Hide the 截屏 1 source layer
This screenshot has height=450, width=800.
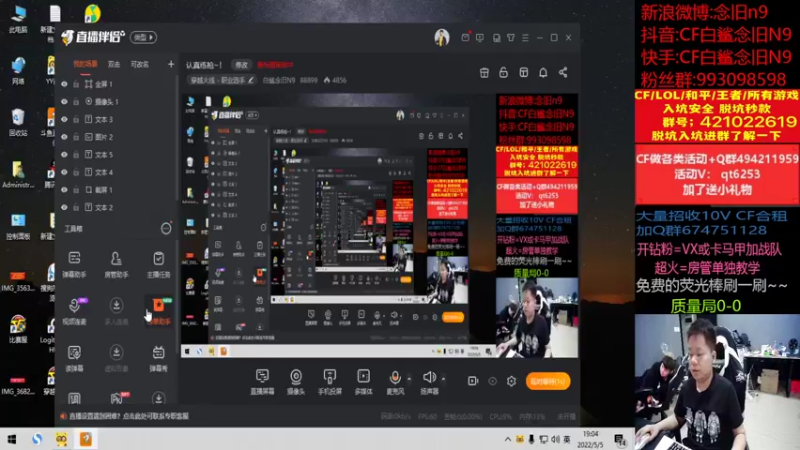coord(64,189)
